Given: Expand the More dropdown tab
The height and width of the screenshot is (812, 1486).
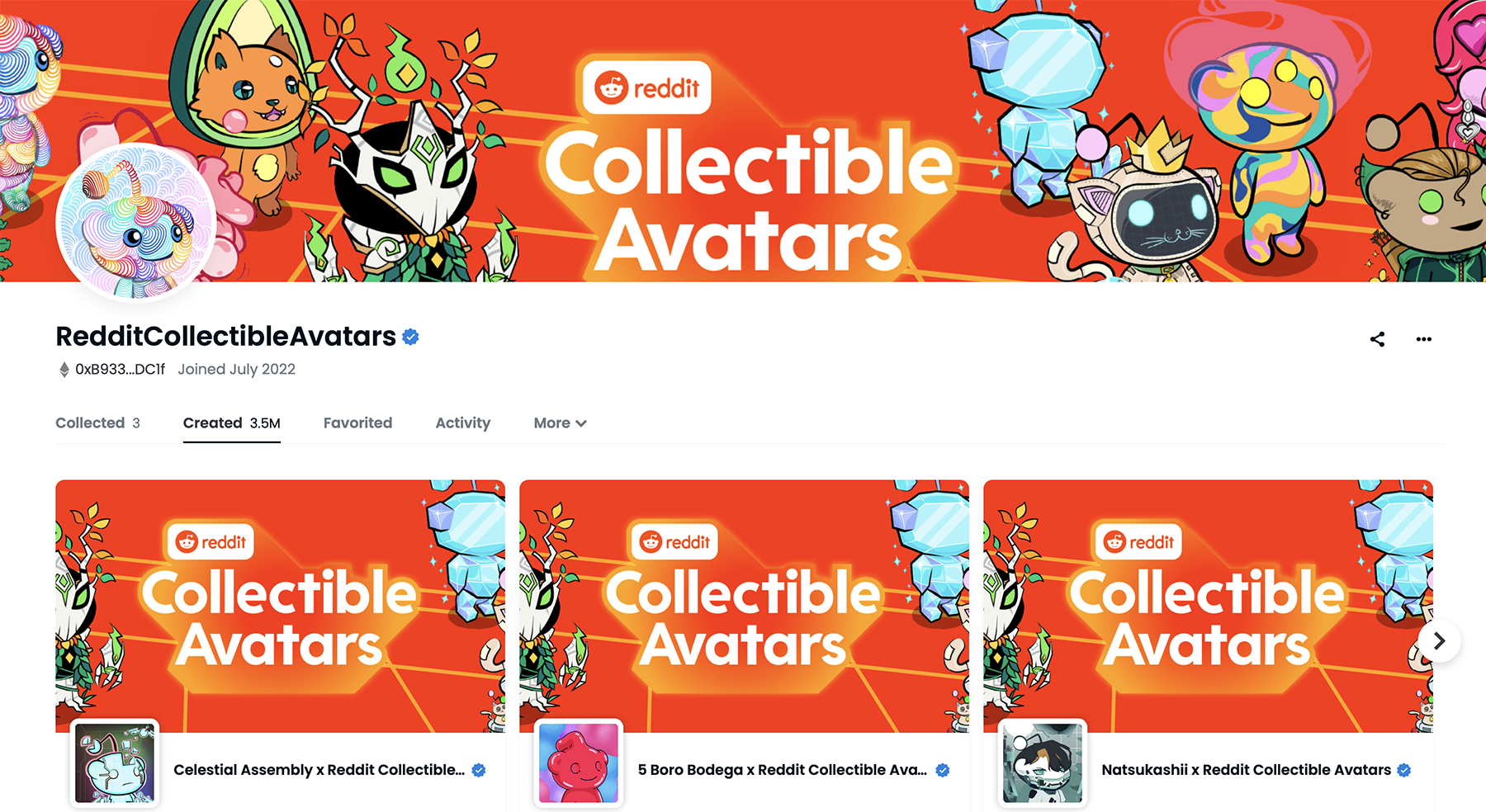Looking at the screenshot, I should tap(560, 423).
